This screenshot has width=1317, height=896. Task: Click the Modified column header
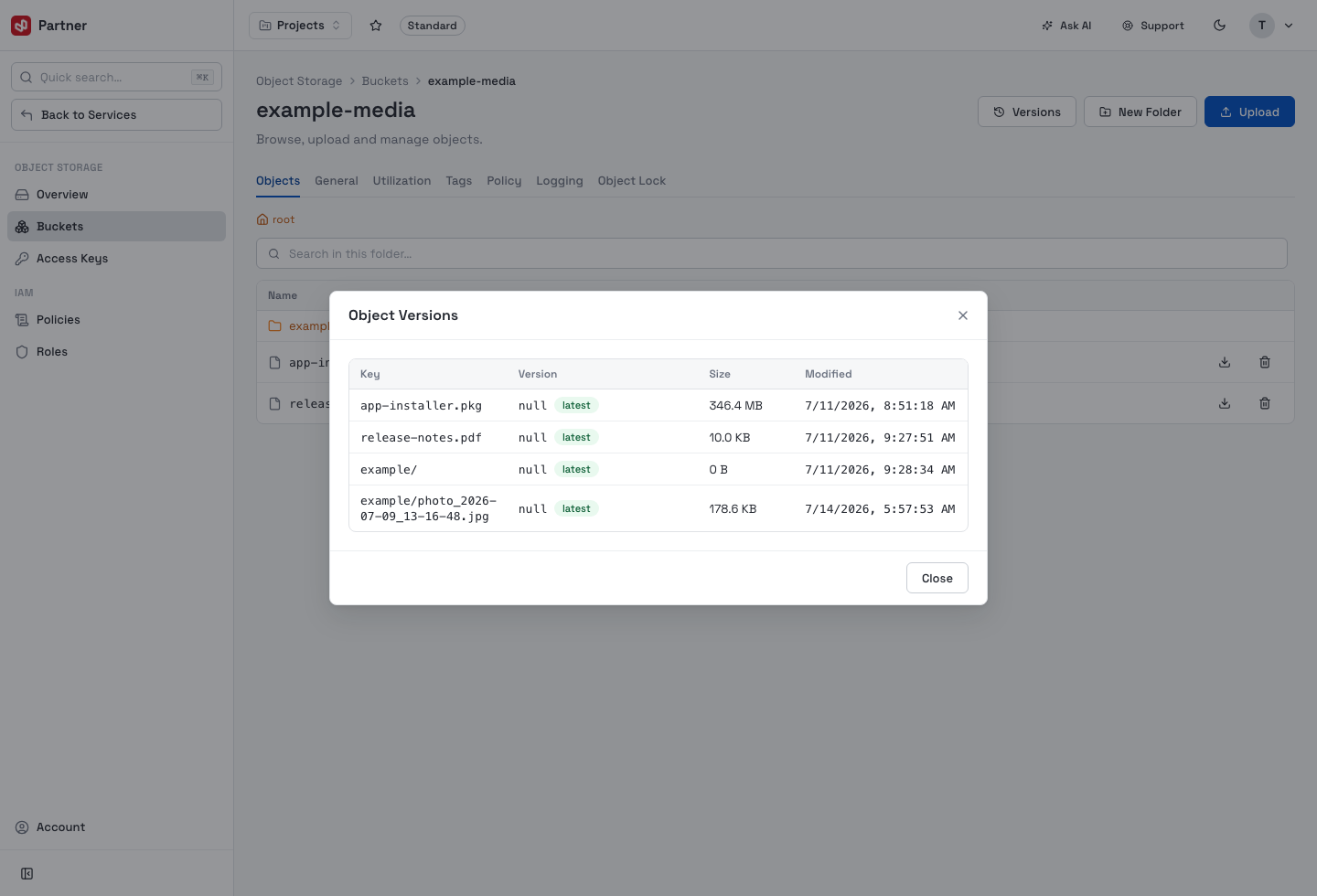[x=829, y=374]
